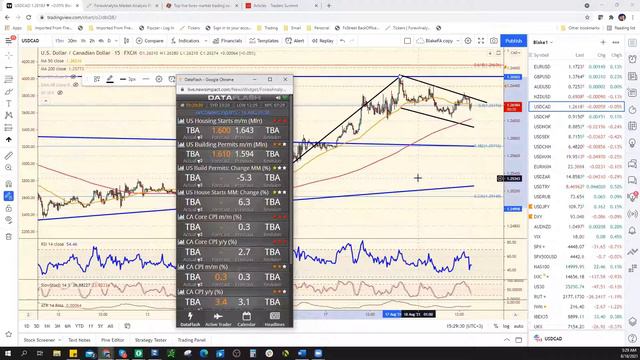This screenshot has height=360, width=640.
Task: Open the pattern tools icon
Action: [9, 116]
